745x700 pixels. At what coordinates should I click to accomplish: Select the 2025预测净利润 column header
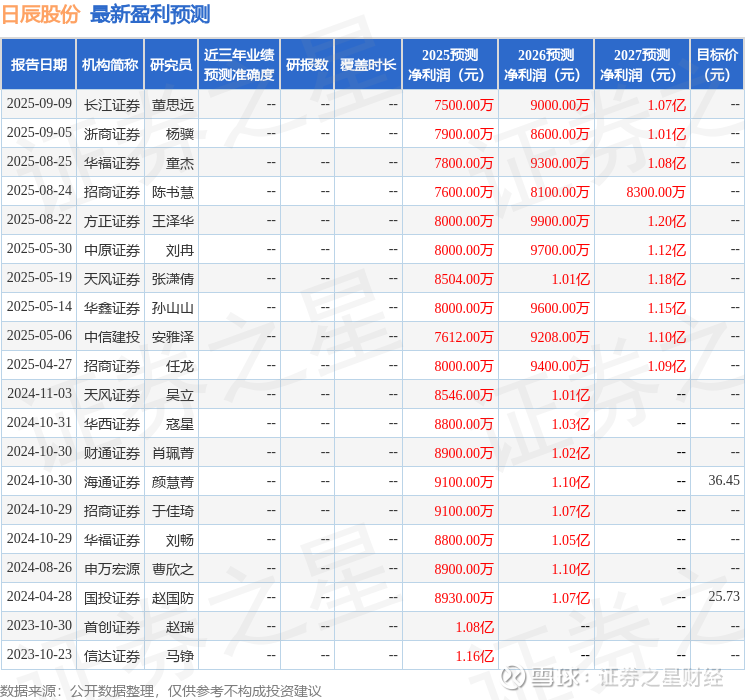[x=450, y=64]
